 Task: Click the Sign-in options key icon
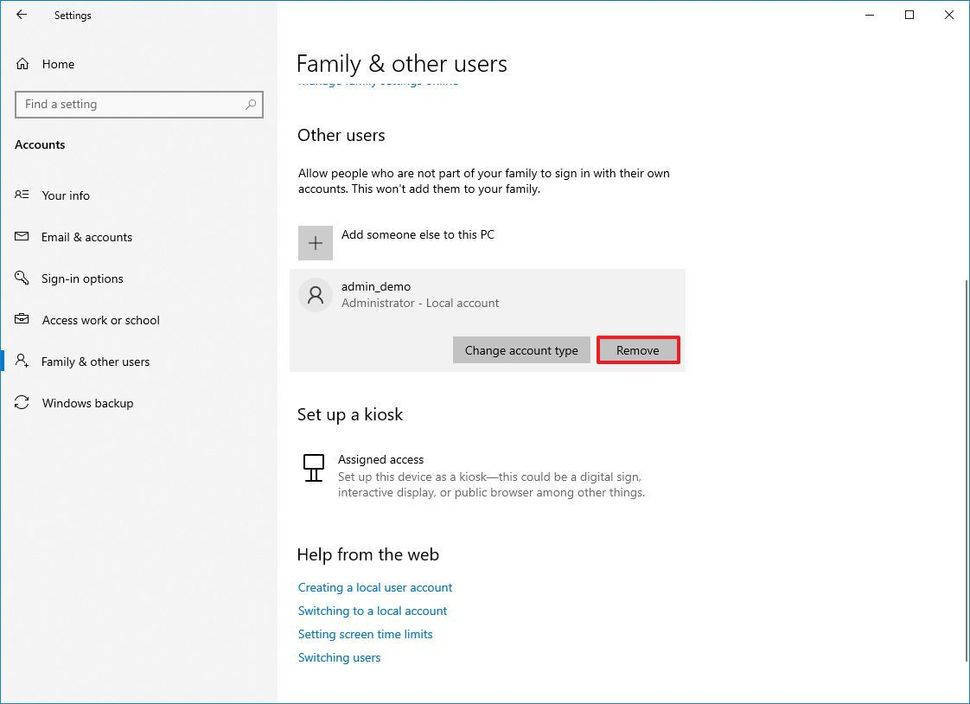[22, 279]
